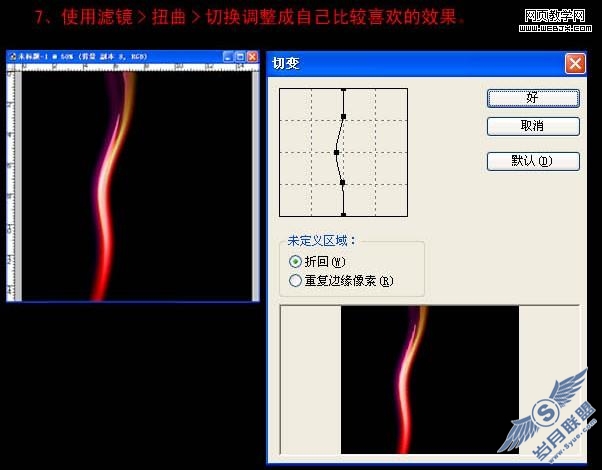
Task: Close the document window
Action: click(x=252, y=57)
